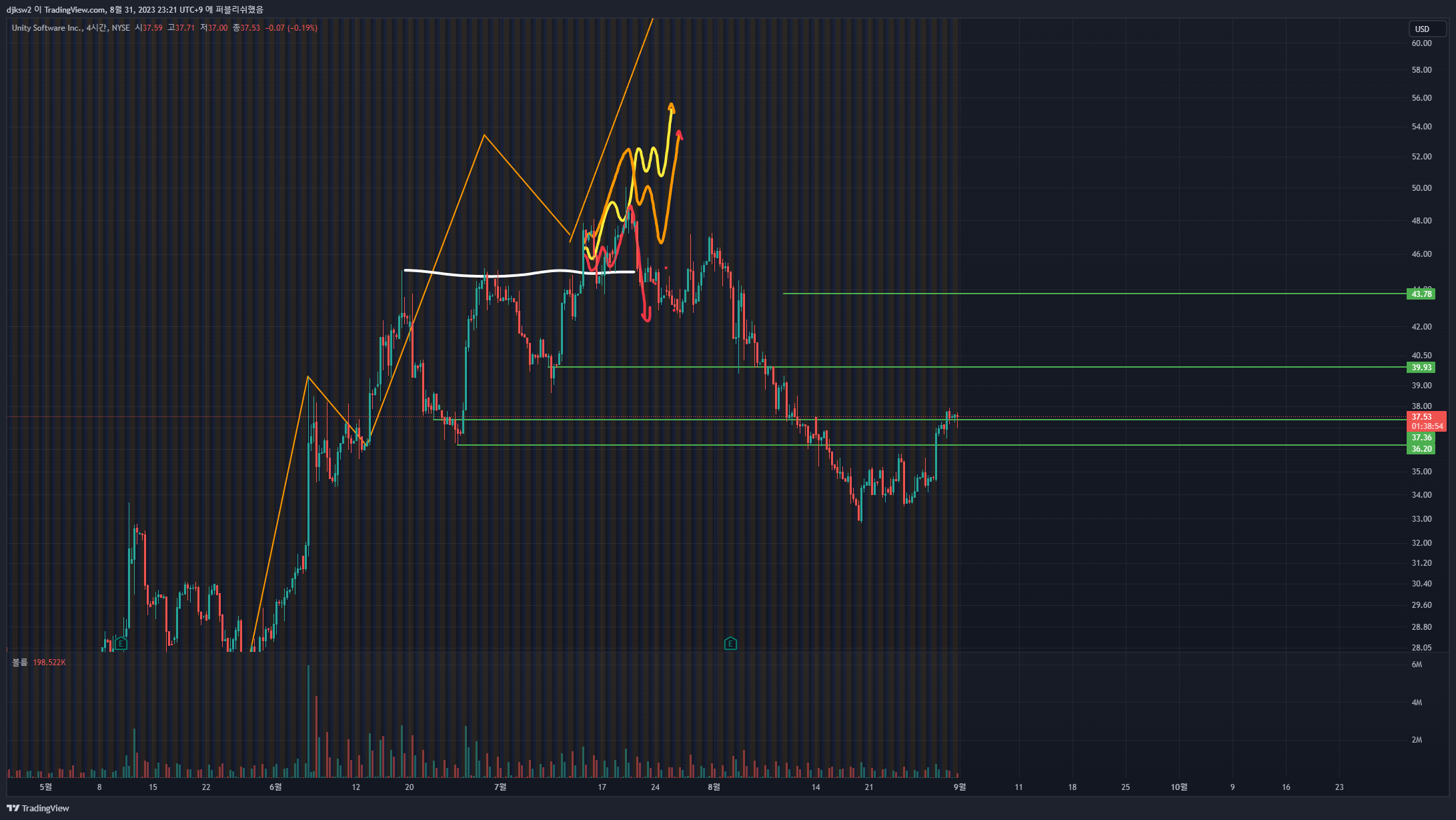
Task: Click the May earnings E marker
Action: pos(121,643)
